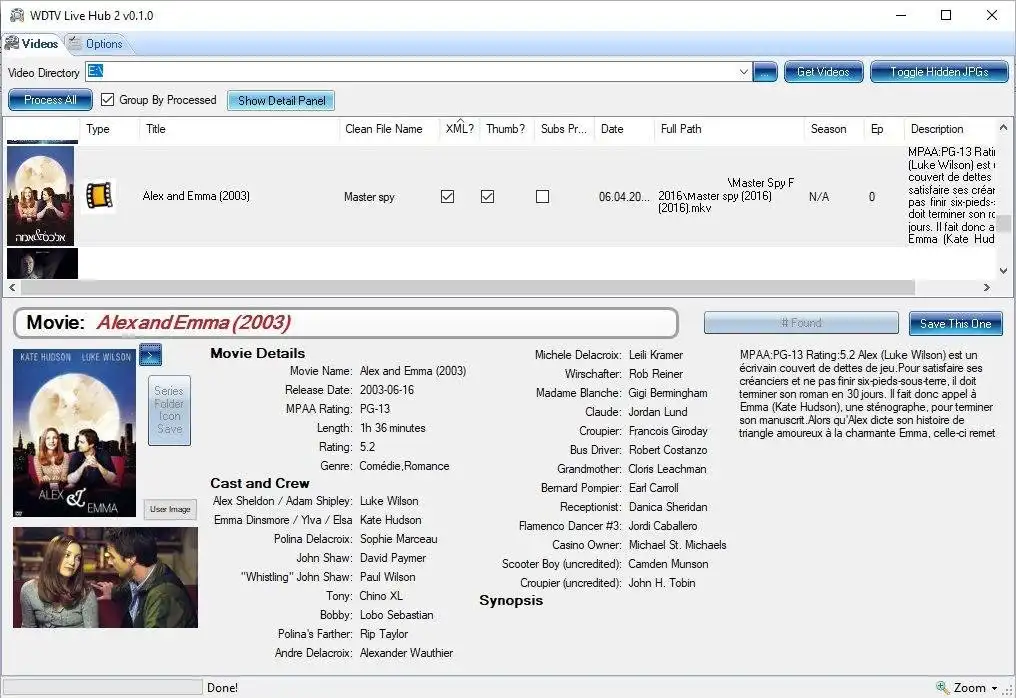Sort by the Description column header
The width and height of the screenshot is (1016, 698).
pyautogui.click(x=950, y=129)
